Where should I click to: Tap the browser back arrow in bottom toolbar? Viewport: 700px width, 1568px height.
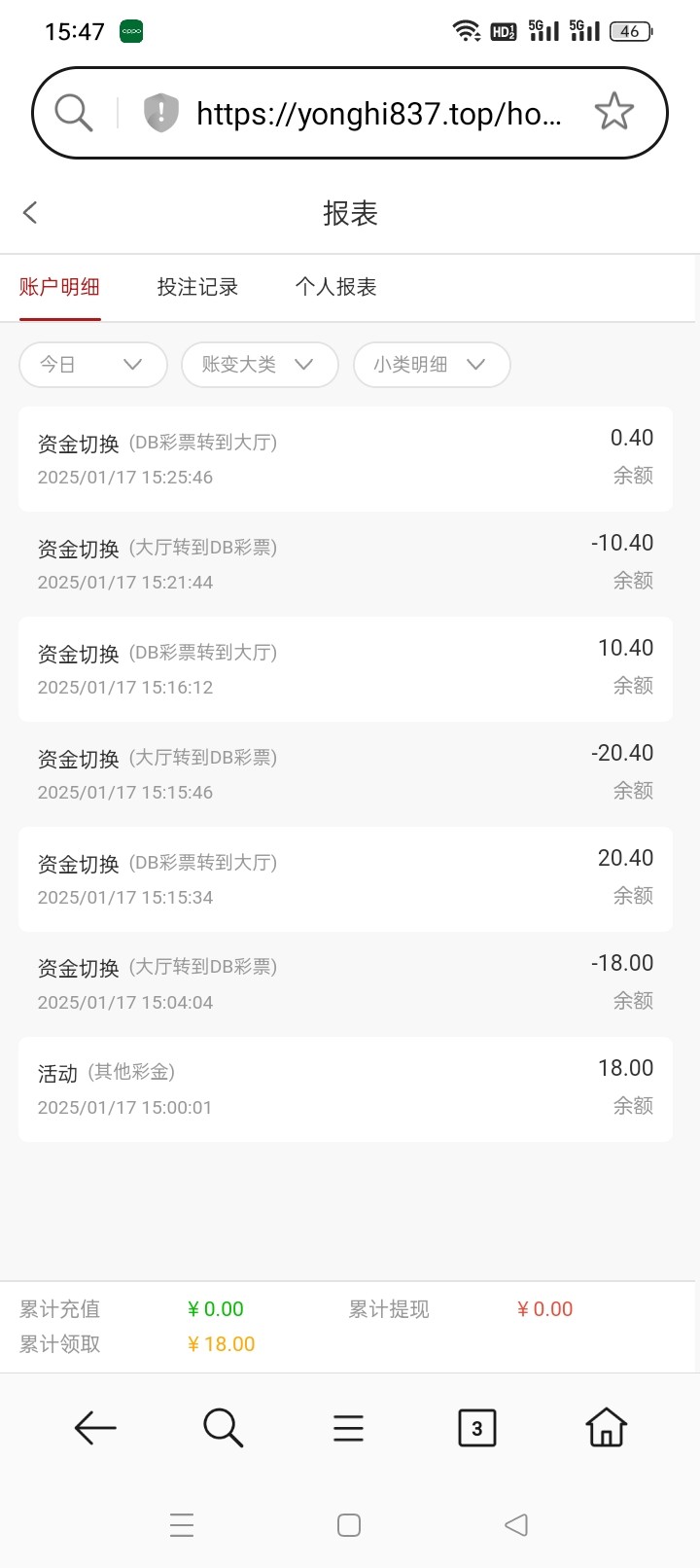click(x=95, y=1428)
